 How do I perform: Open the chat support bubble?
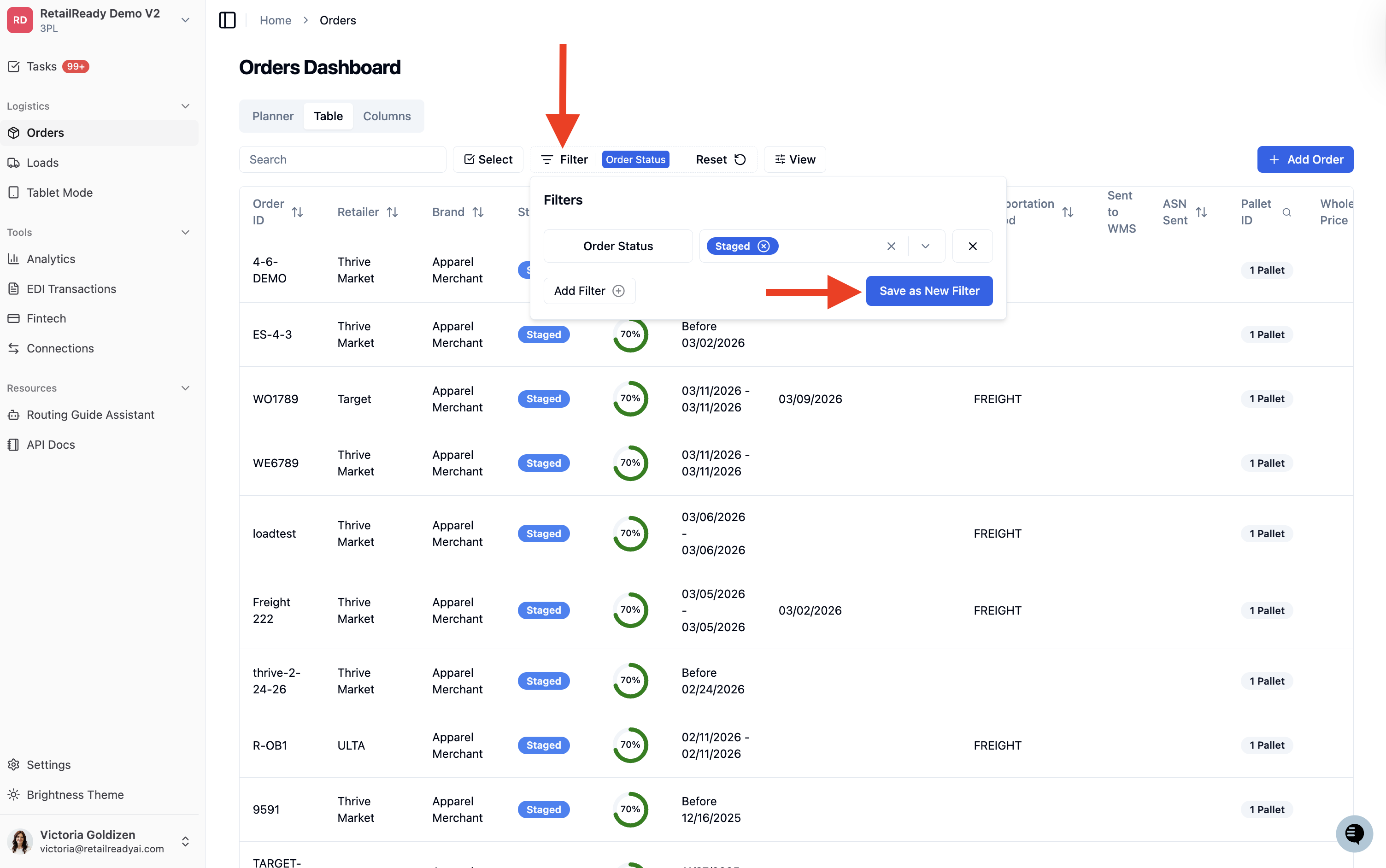point(1354,833)
